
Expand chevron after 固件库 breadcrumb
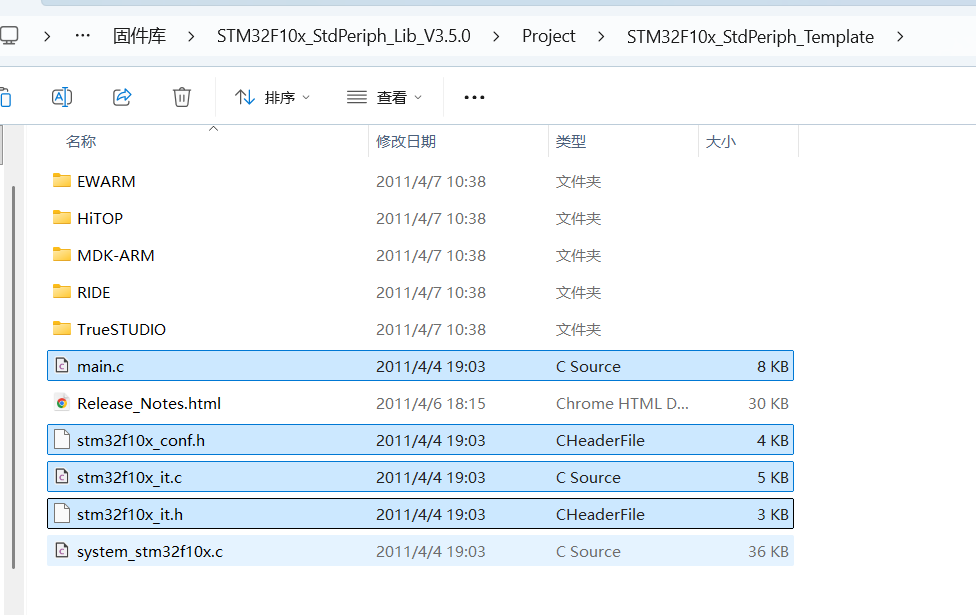point(191,37)
